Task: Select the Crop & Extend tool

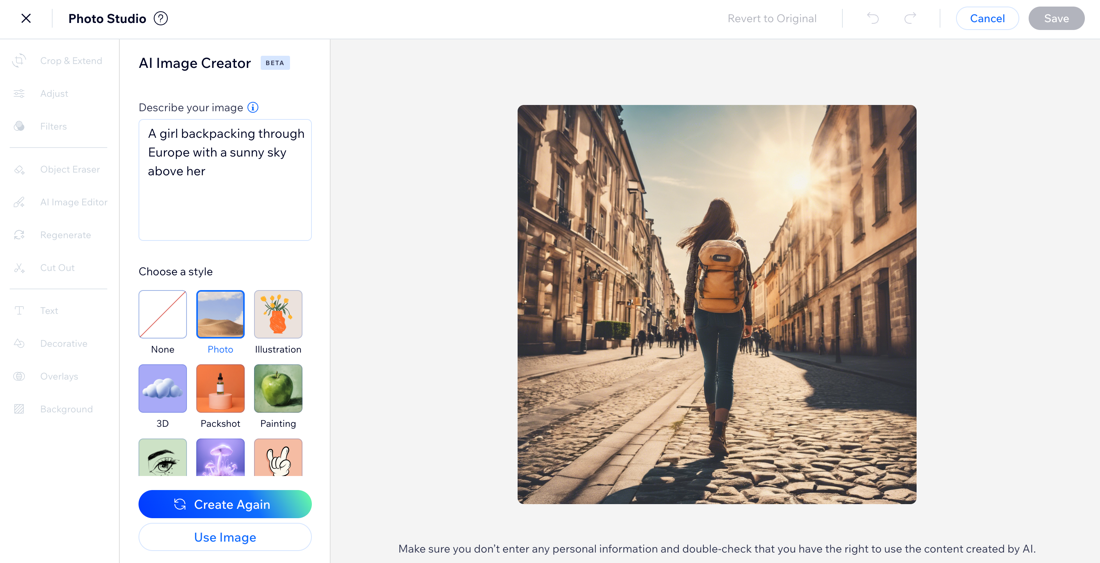Action: coord(60,61)
